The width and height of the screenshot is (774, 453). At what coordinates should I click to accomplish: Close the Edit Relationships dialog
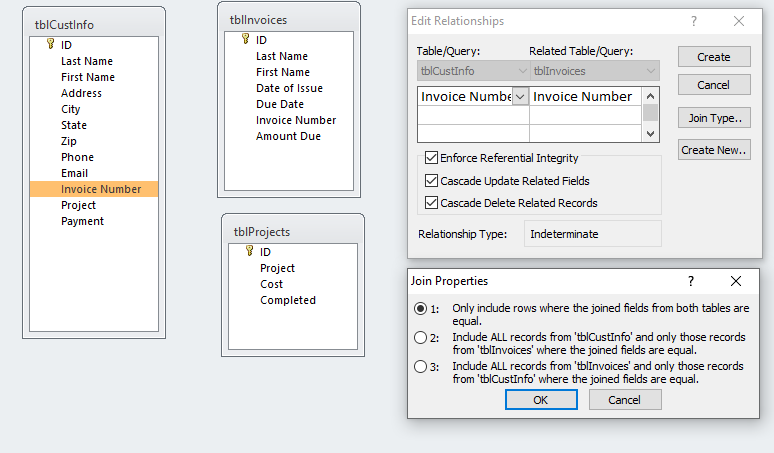[739, 21]
